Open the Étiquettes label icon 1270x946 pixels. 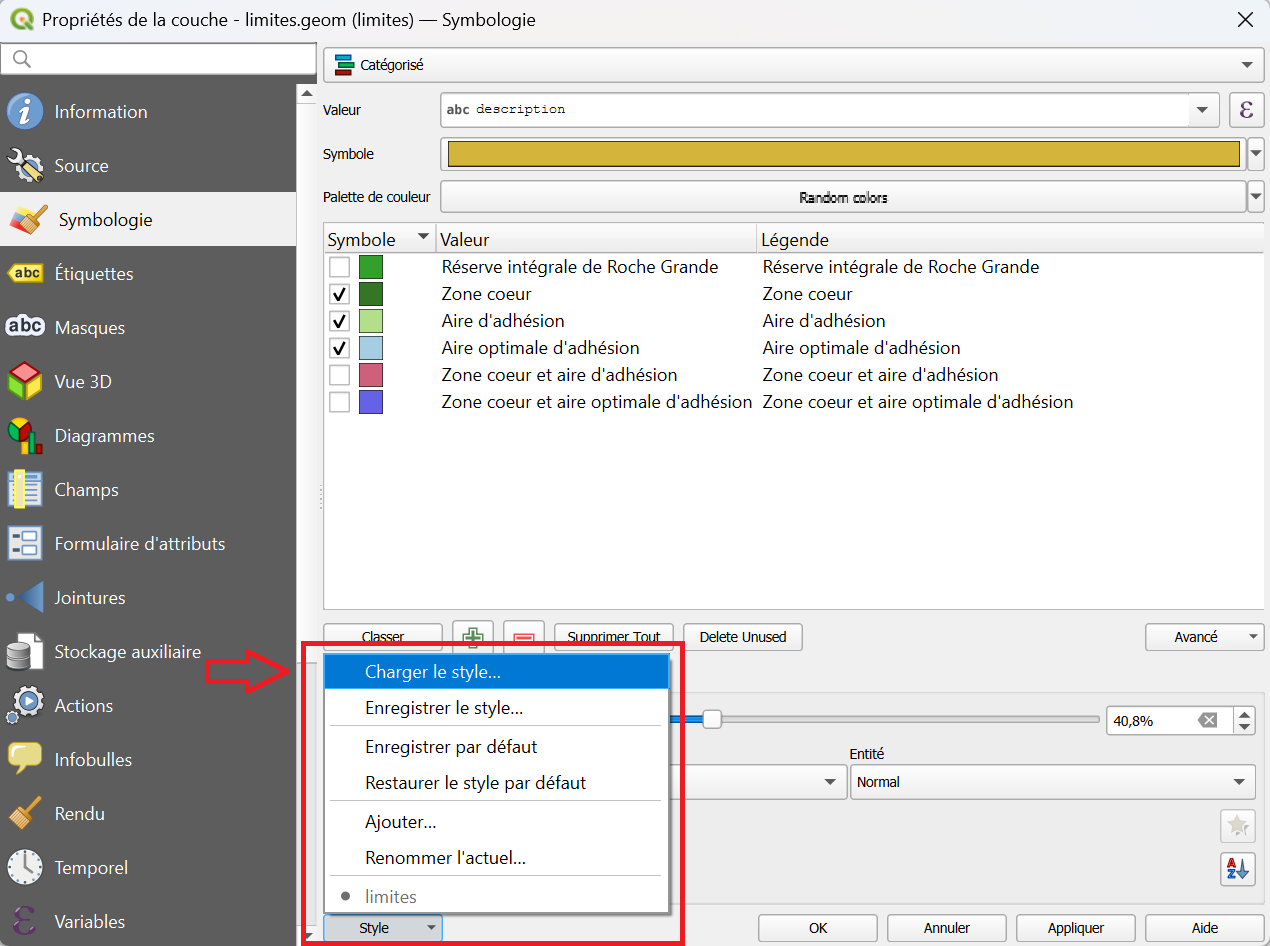pos(25,274)
